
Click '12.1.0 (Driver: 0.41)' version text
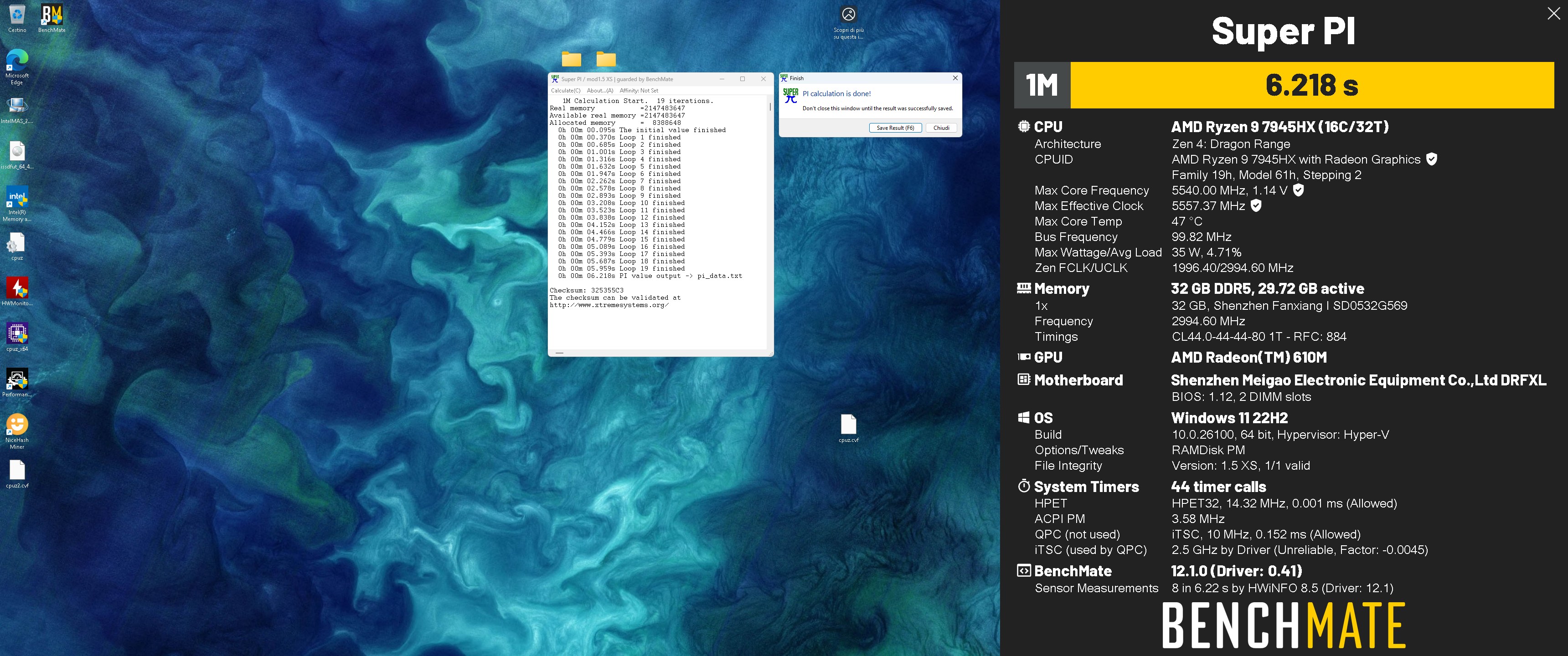point(1236,571)
